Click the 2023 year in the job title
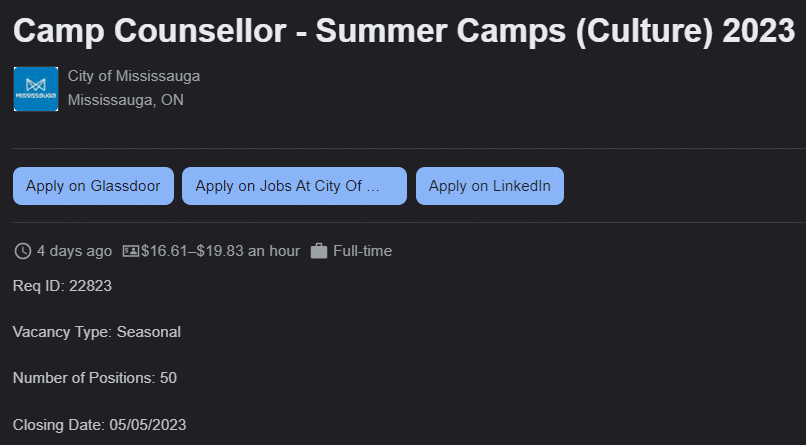The height and width of the screenshot is (445, 806). [759, 31]
